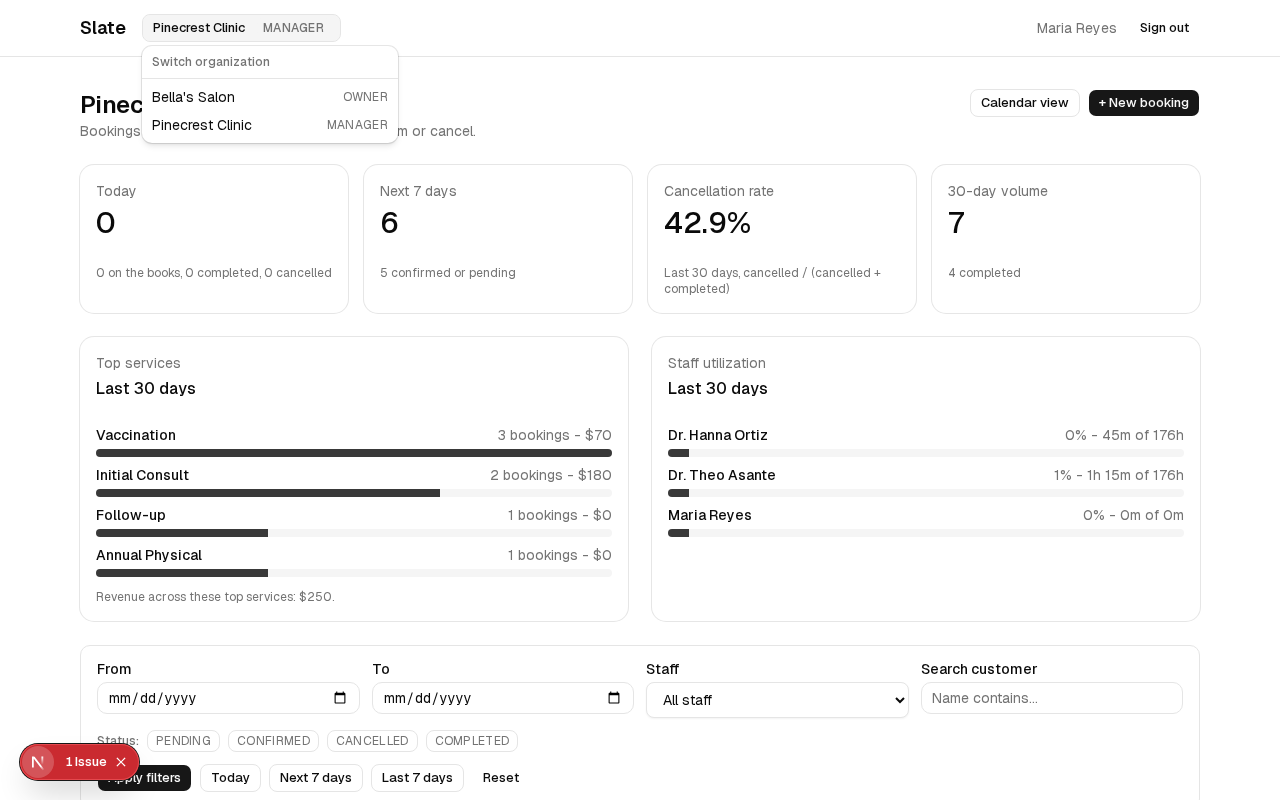Click the Next.js N logo icon
The height and width of the screenshot is (800, 1280).
click(38, 762)
